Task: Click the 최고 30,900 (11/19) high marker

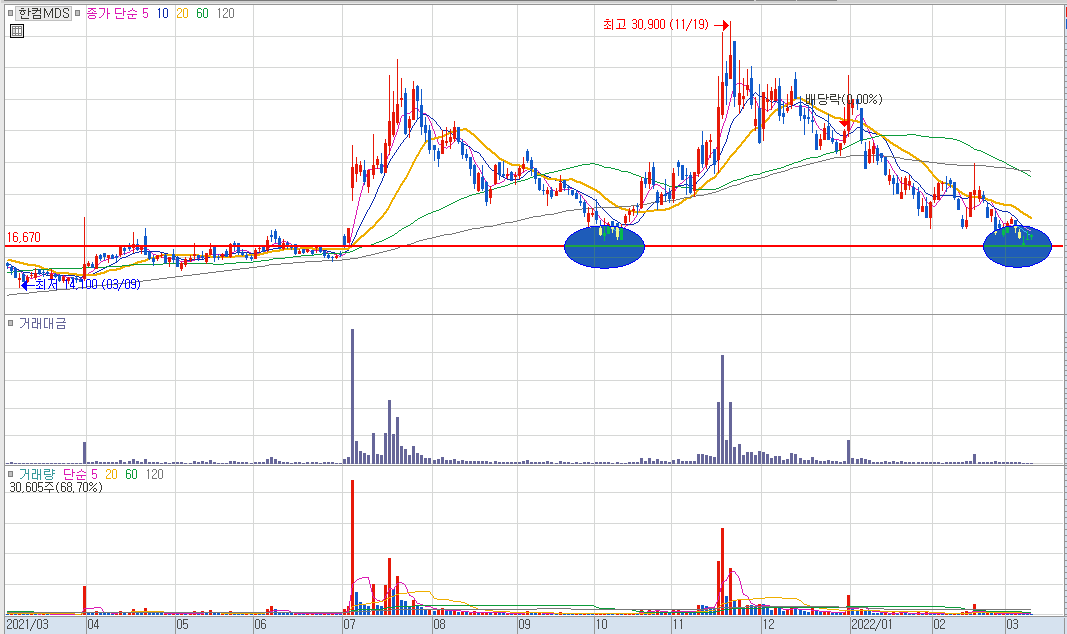Action: click(655, 24)
